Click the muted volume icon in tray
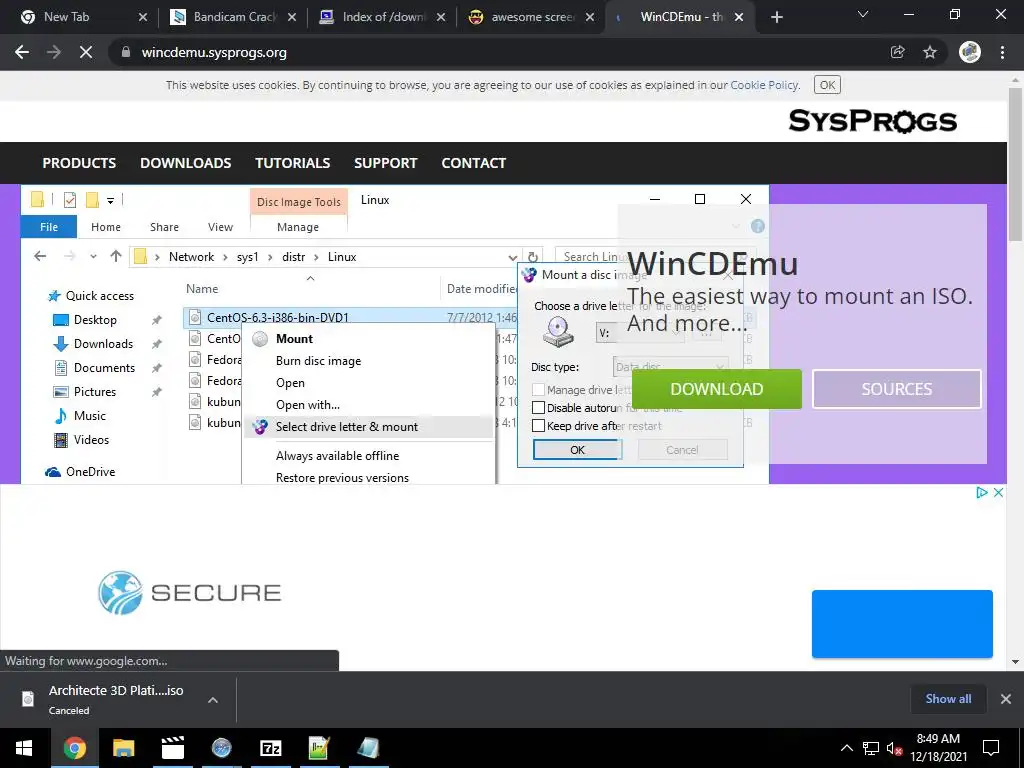The height and width of the screenshot is (768, 1024). (x=894, y=748)
